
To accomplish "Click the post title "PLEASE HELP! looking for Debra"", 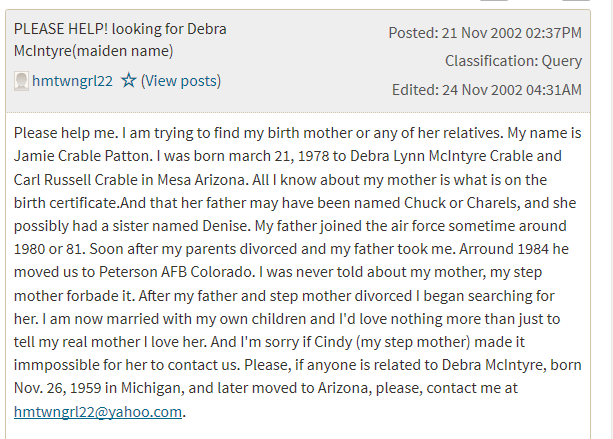I will 120,29.
